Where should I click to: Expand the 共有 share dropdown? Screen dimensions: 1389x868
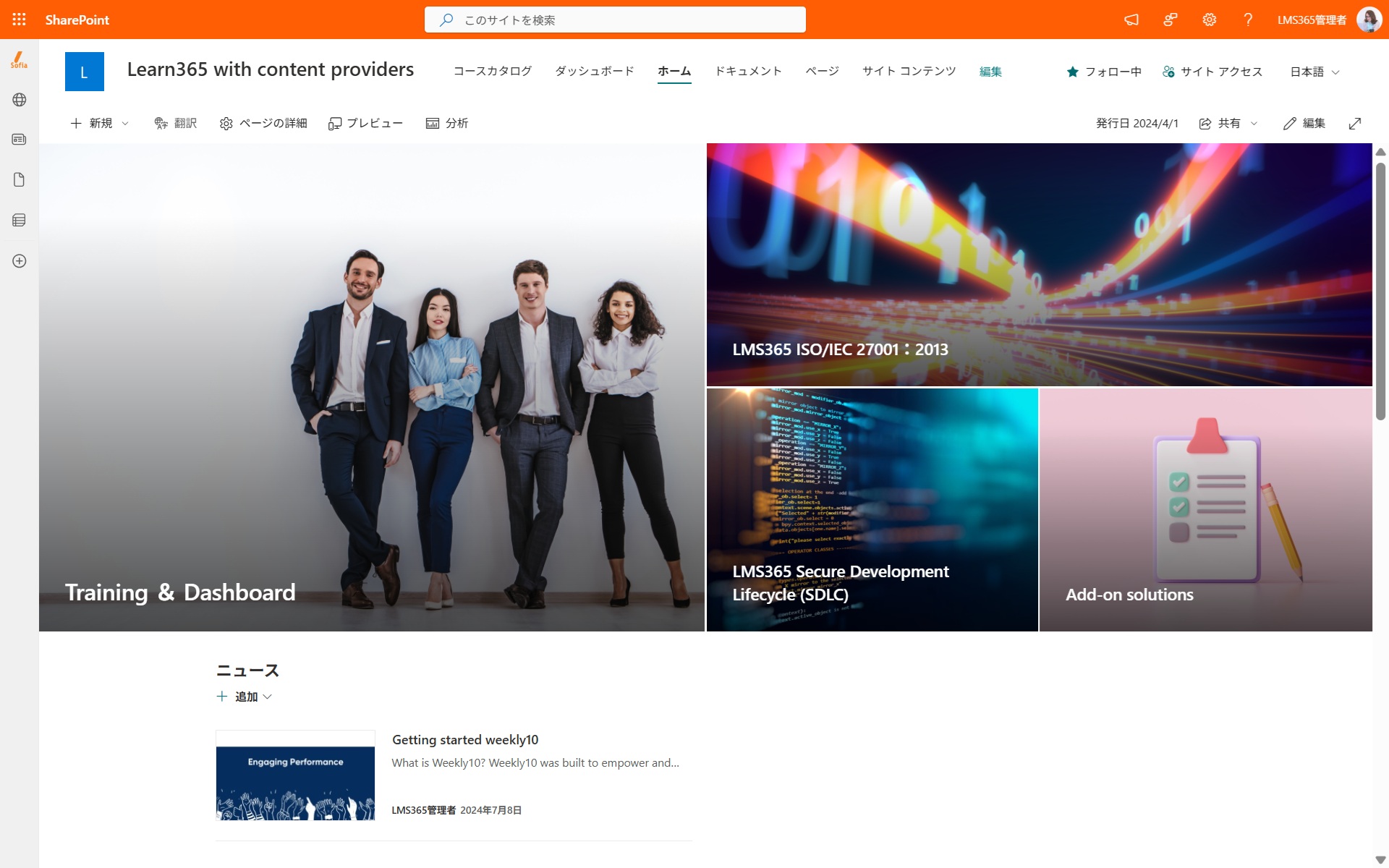[x=1228, y=124]
